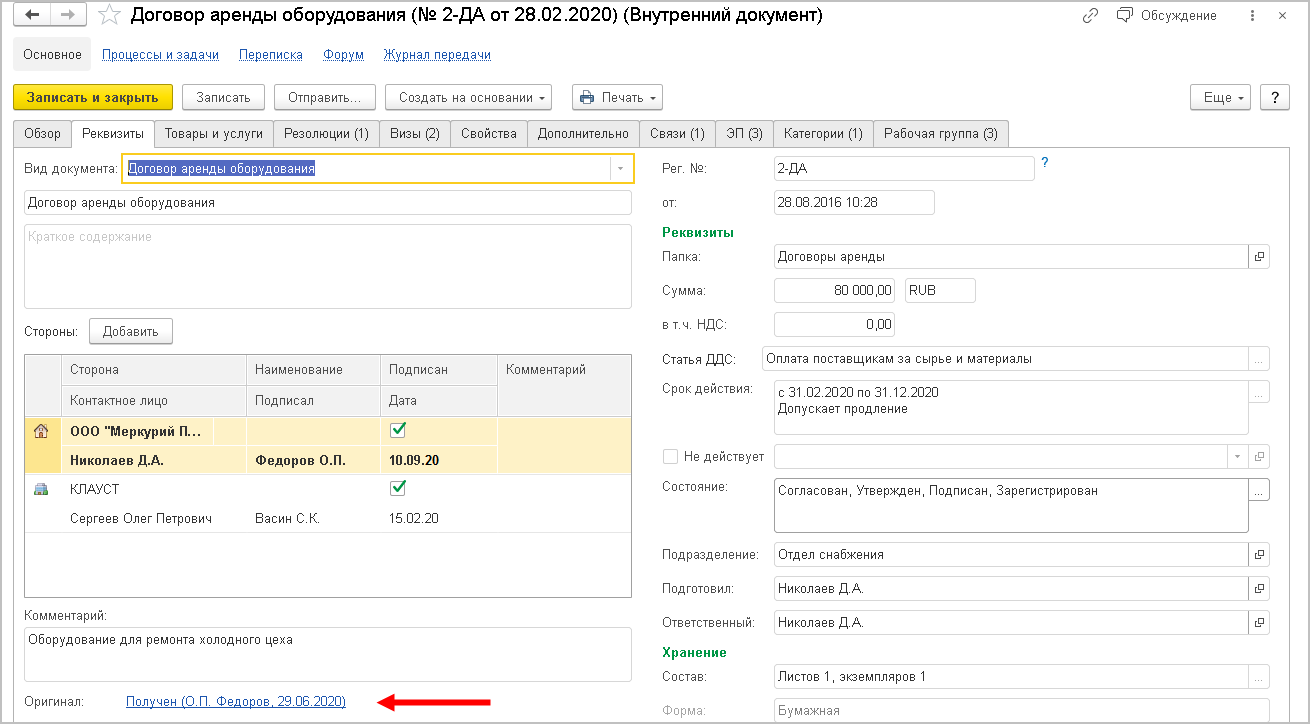Screen dimensions: 1310x724
Task: Open the Папка field's open-item icon
Action: pos(1259,257)
